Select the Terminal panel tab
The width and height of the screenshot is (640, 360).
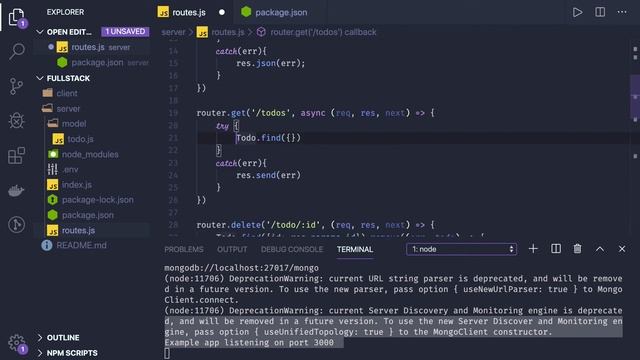coord(355,249)
